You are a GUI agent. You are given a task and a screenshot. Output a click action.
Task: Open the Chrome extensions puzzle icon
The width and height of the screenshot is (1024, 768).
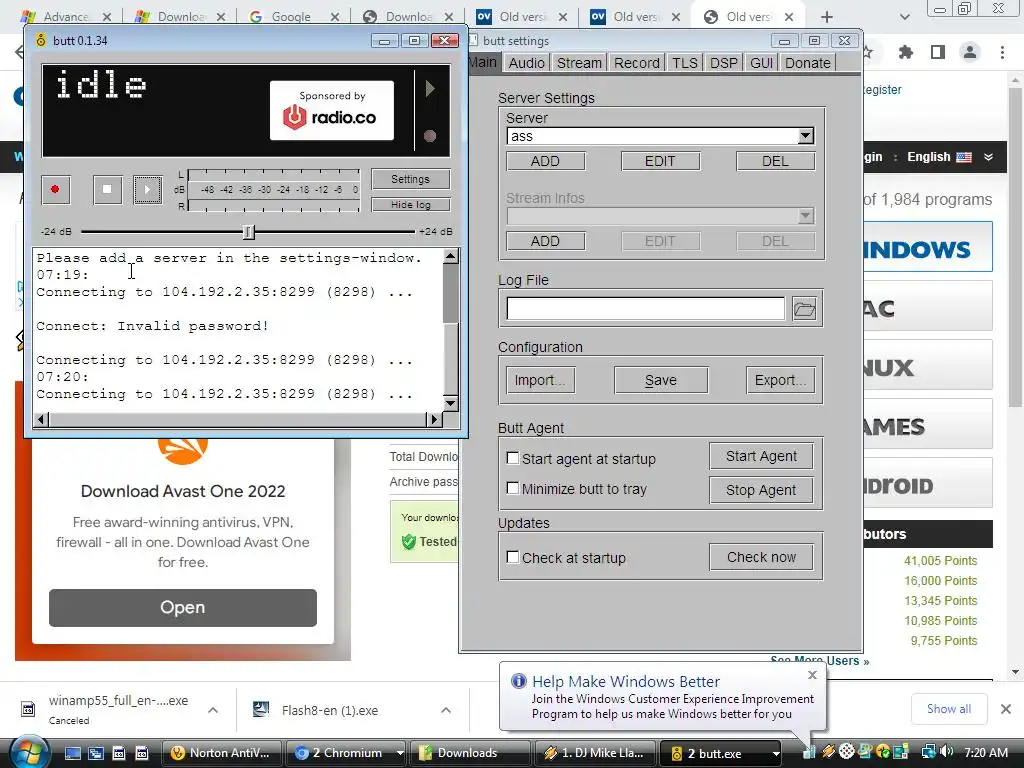point(905,52)
